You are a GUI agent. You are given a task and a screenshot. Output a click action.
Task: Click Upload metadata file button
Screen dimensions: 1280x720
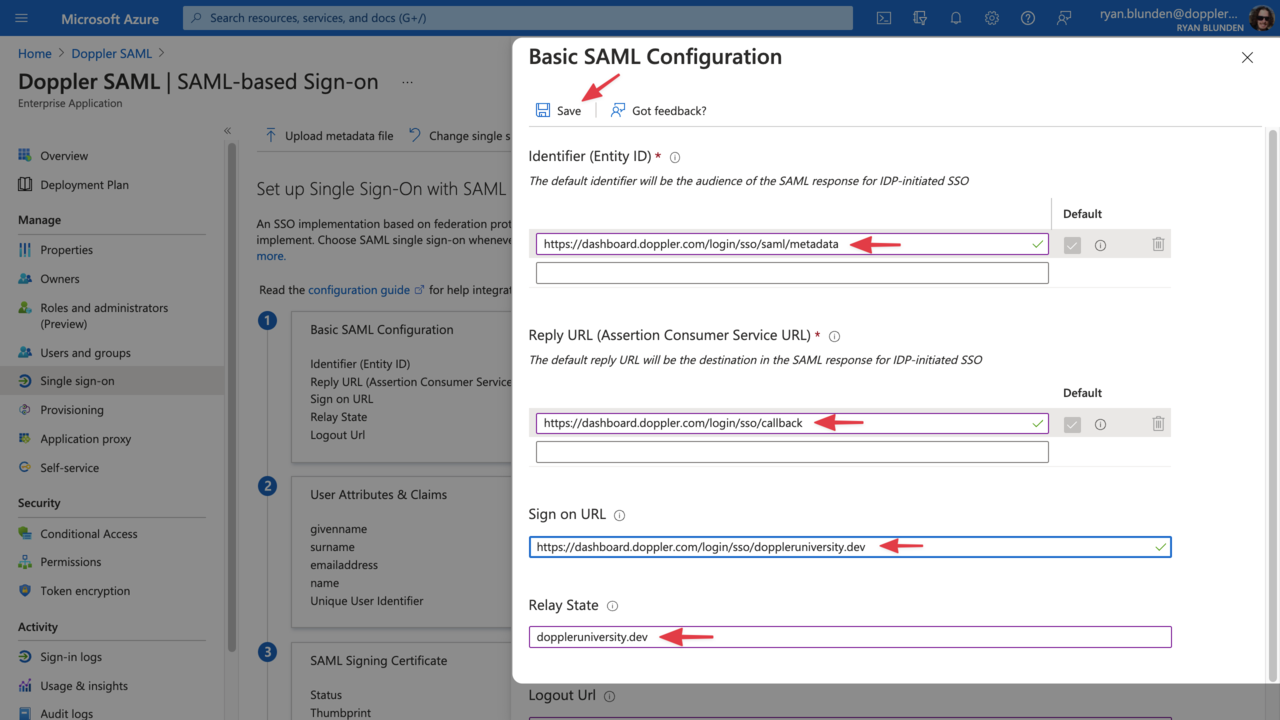coord(329,136)
